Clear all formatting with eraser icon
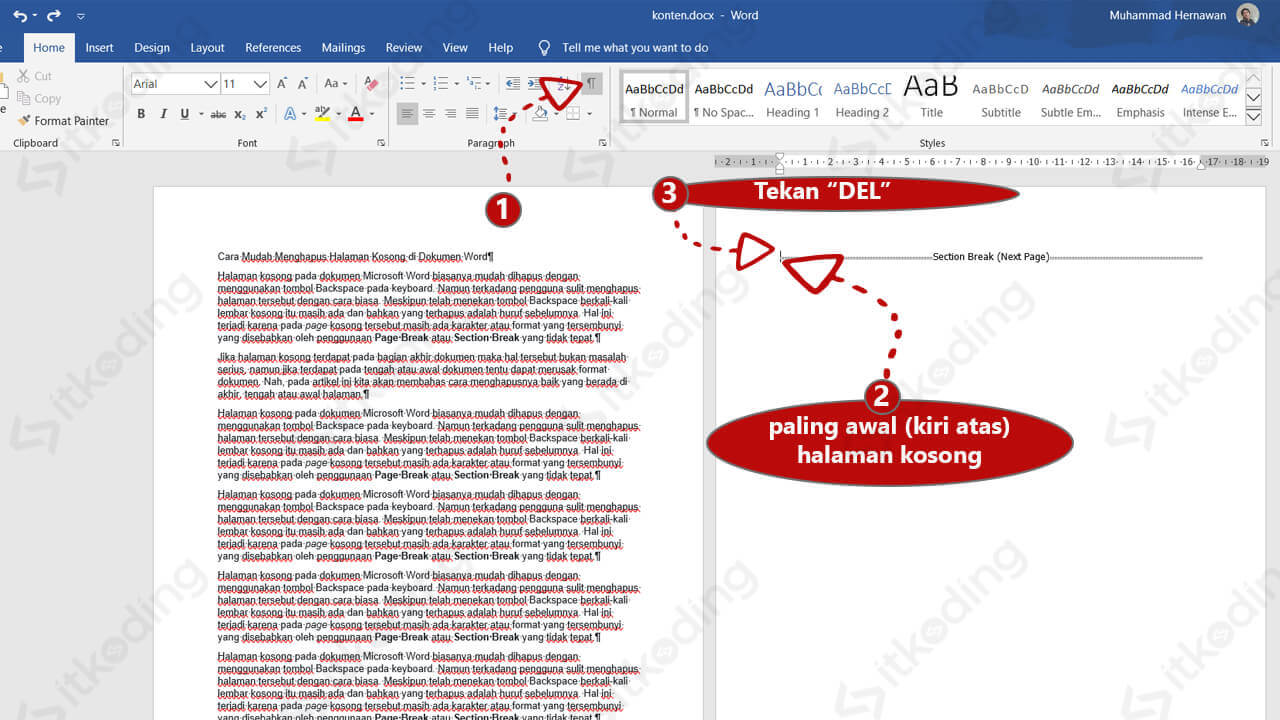The image size is (1280, 720). (x=371, y=84)
